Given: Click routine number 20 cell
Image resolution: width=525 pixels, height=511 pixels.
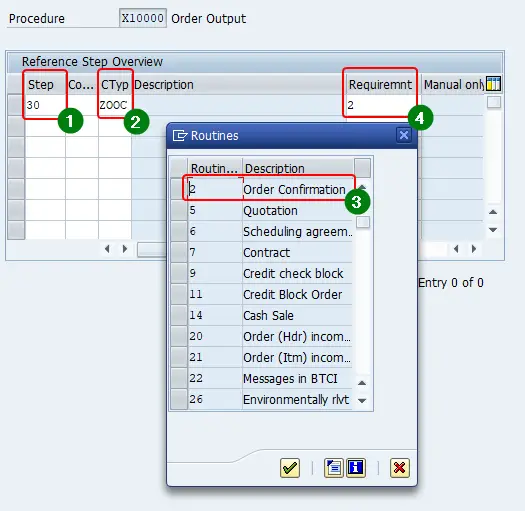Looking at the screenshot, I should 215,336.
